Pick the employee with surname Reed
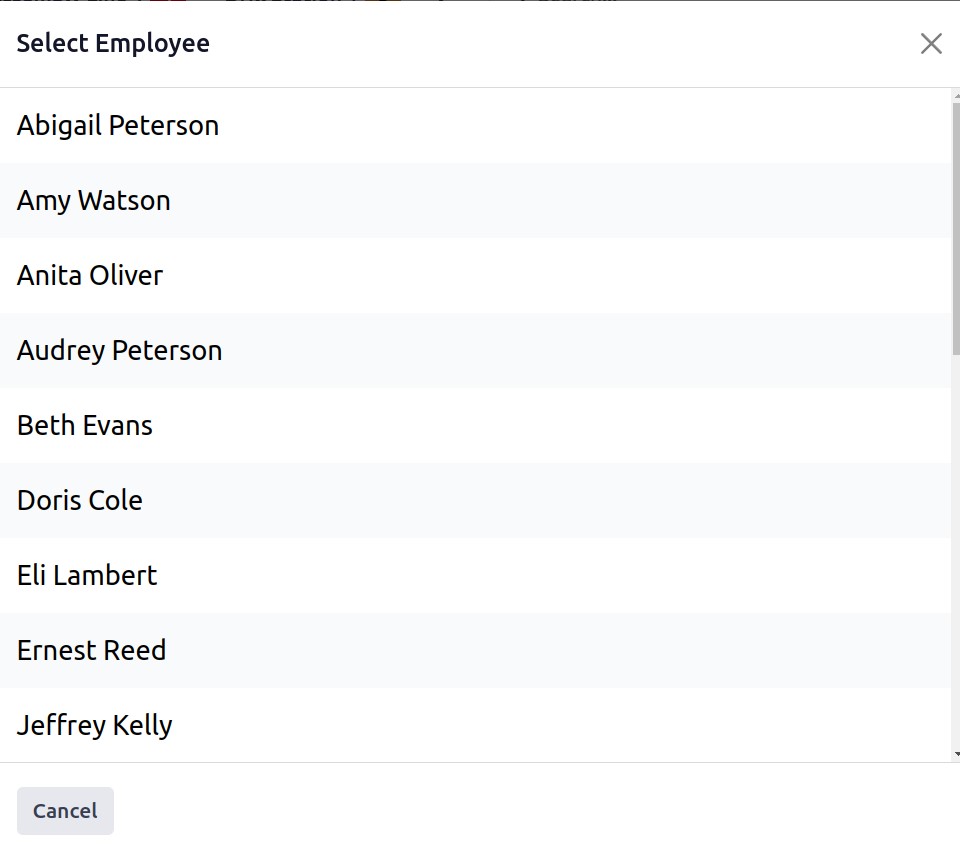This screenshot has height=858, width=960. click(x=476, y=650)
